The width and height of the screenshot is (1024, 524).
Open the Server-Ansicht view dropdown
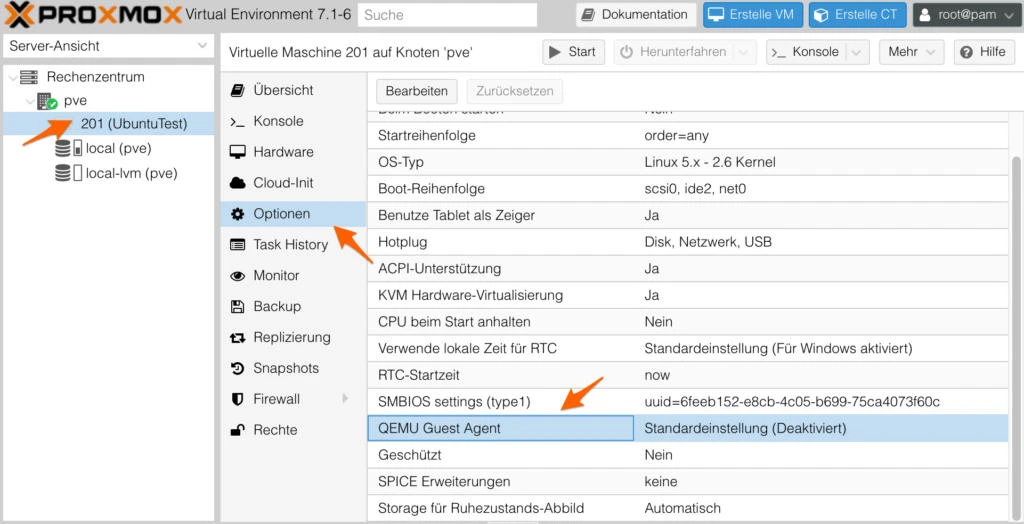(x=108, y=46)
